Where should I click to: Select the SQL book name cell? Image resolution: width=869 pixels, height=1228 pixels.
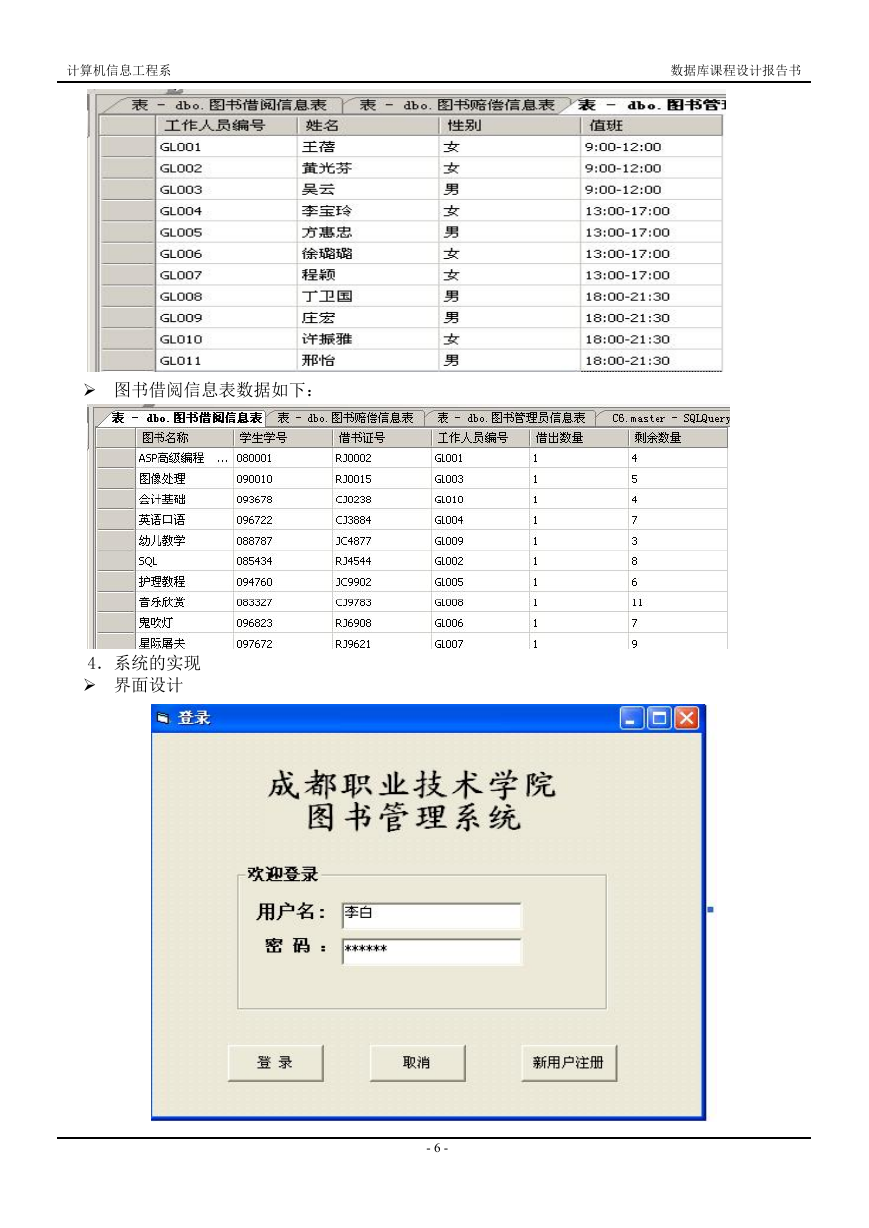tap(183, 561)
